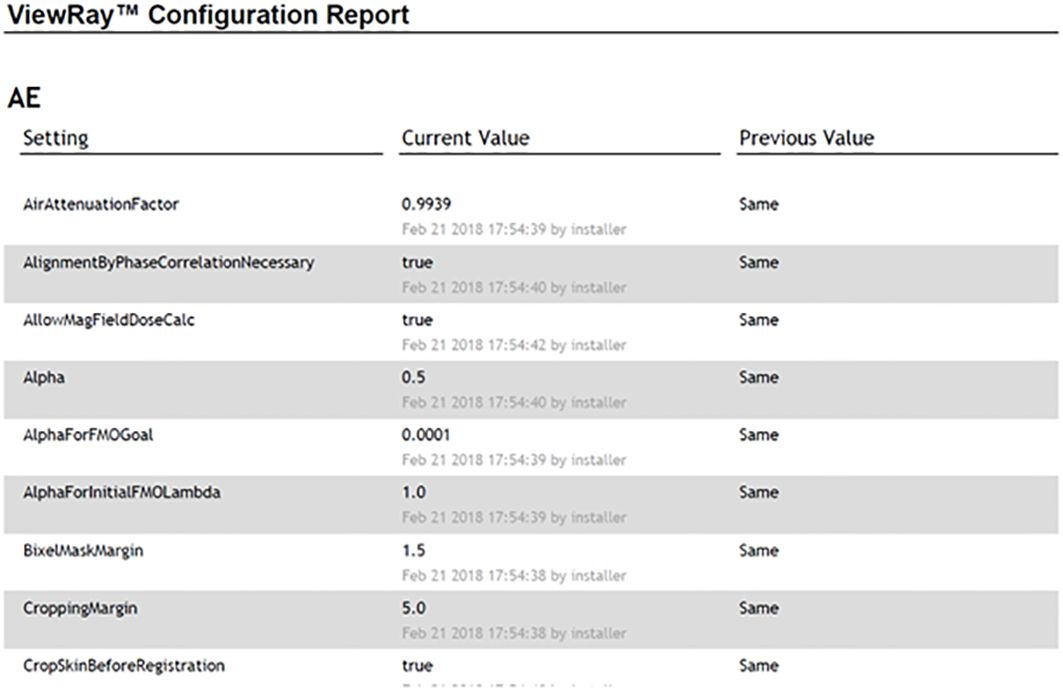Select Same in the CroppingMargin row
1063x691 pixels.
pos(759,608)
